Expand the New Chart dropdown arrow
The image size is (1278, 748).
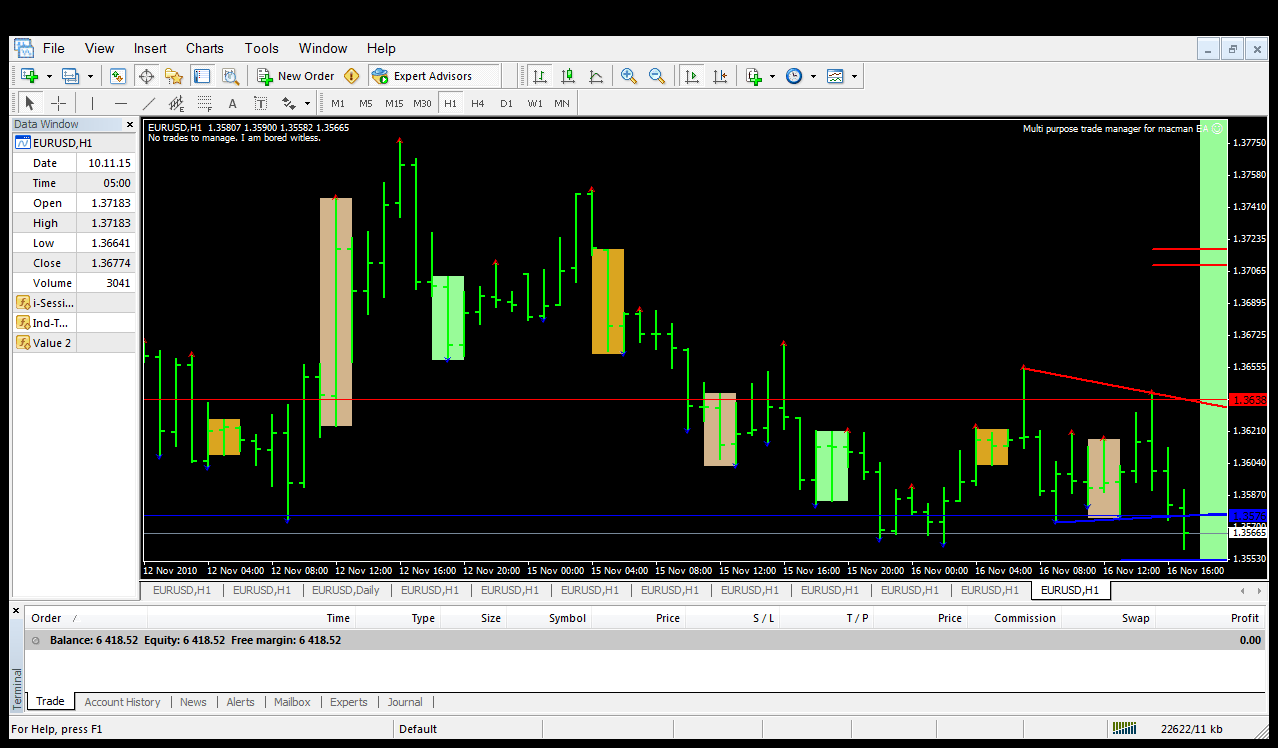[49, 76]
